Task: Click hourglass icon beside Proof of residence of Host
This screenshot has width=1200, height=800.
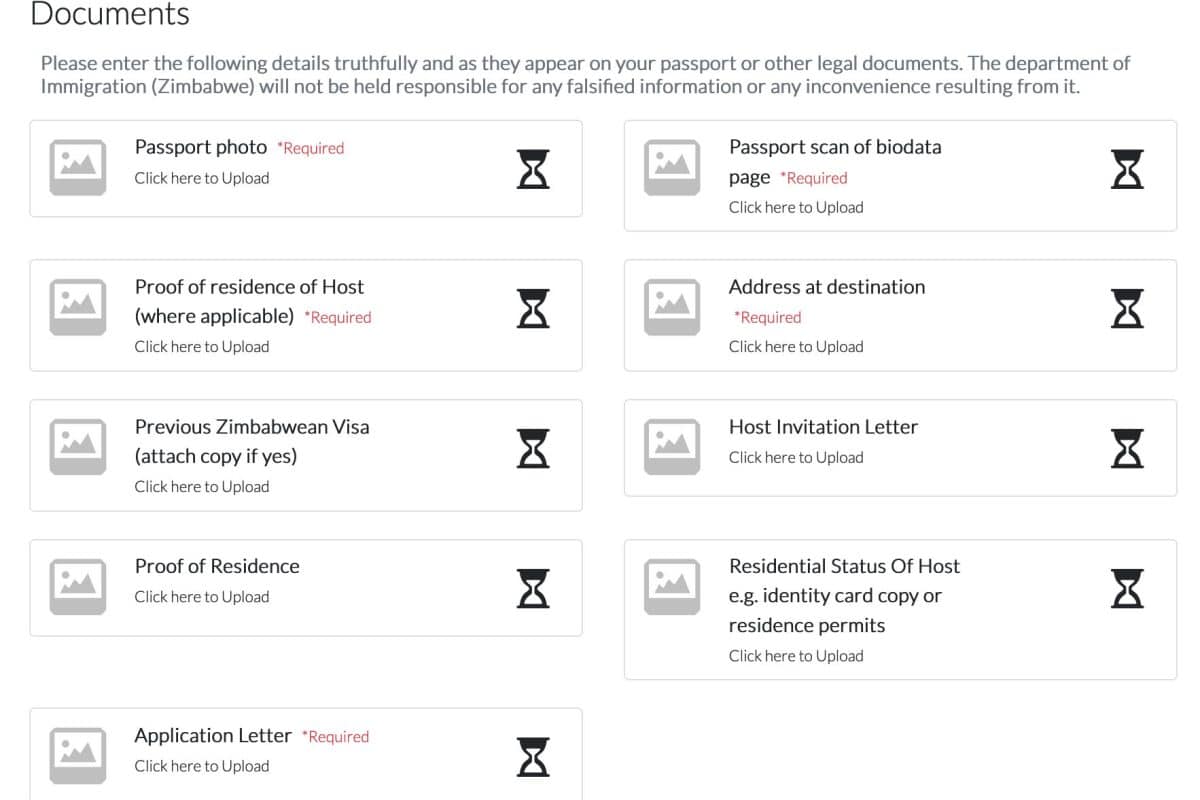Action: click(x=533, y=307)
